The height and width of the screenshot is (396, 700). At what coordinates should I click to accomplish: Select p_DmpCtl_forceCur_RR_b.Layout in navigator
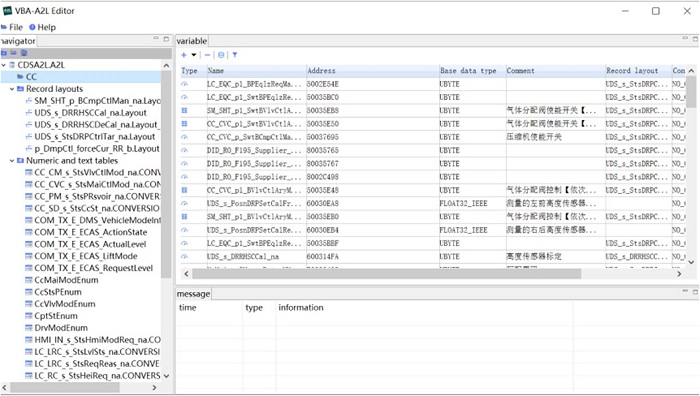[x=97, y=149]
